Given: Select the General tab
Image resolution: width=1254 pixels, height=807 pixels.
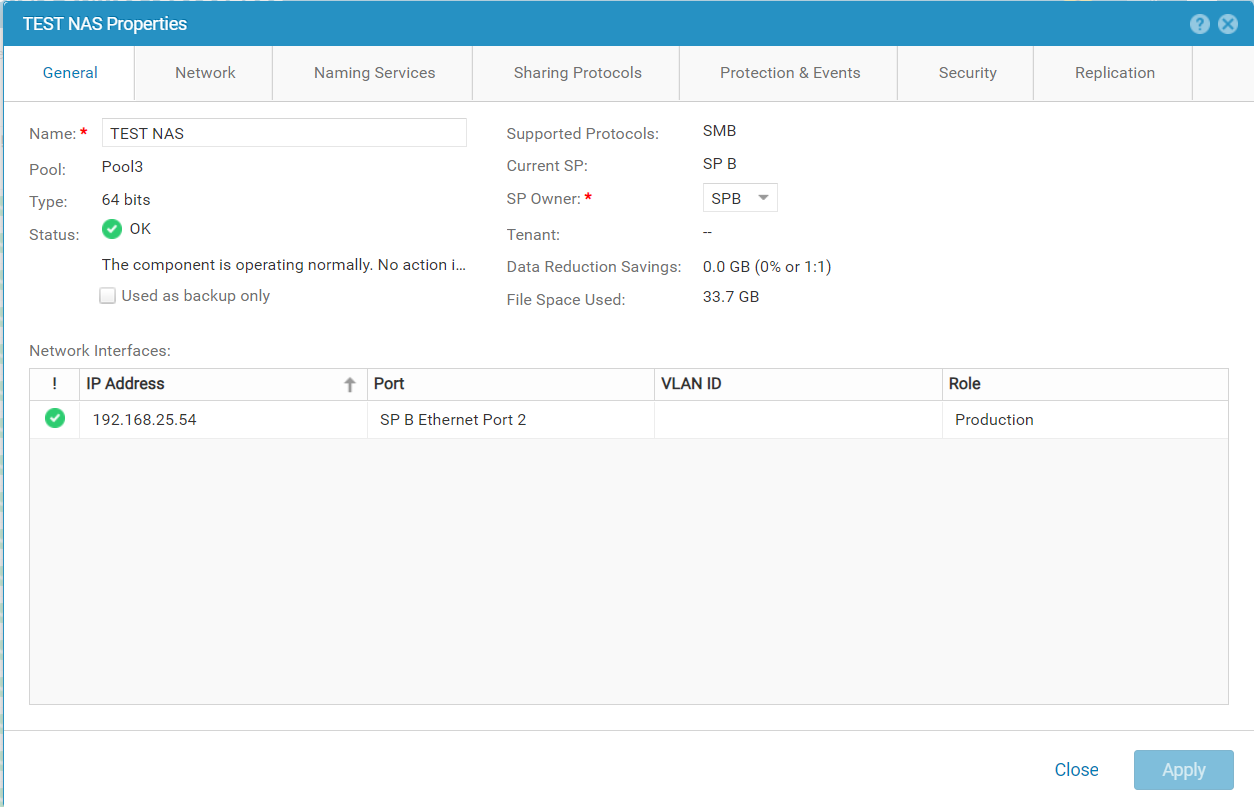Looking at the screenshot, I should [70, 72].
